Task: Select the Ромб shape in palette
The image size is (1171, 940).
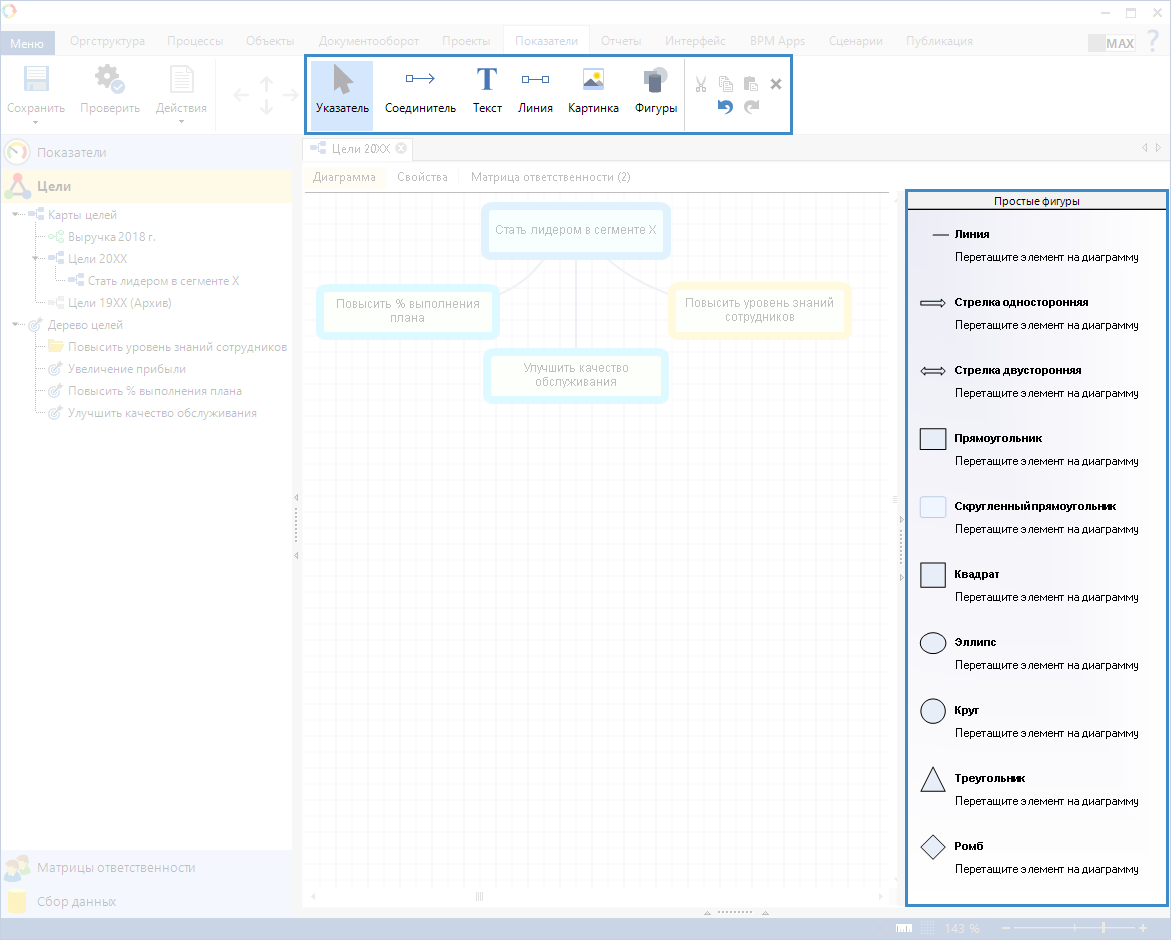Action: click(932, 847)
